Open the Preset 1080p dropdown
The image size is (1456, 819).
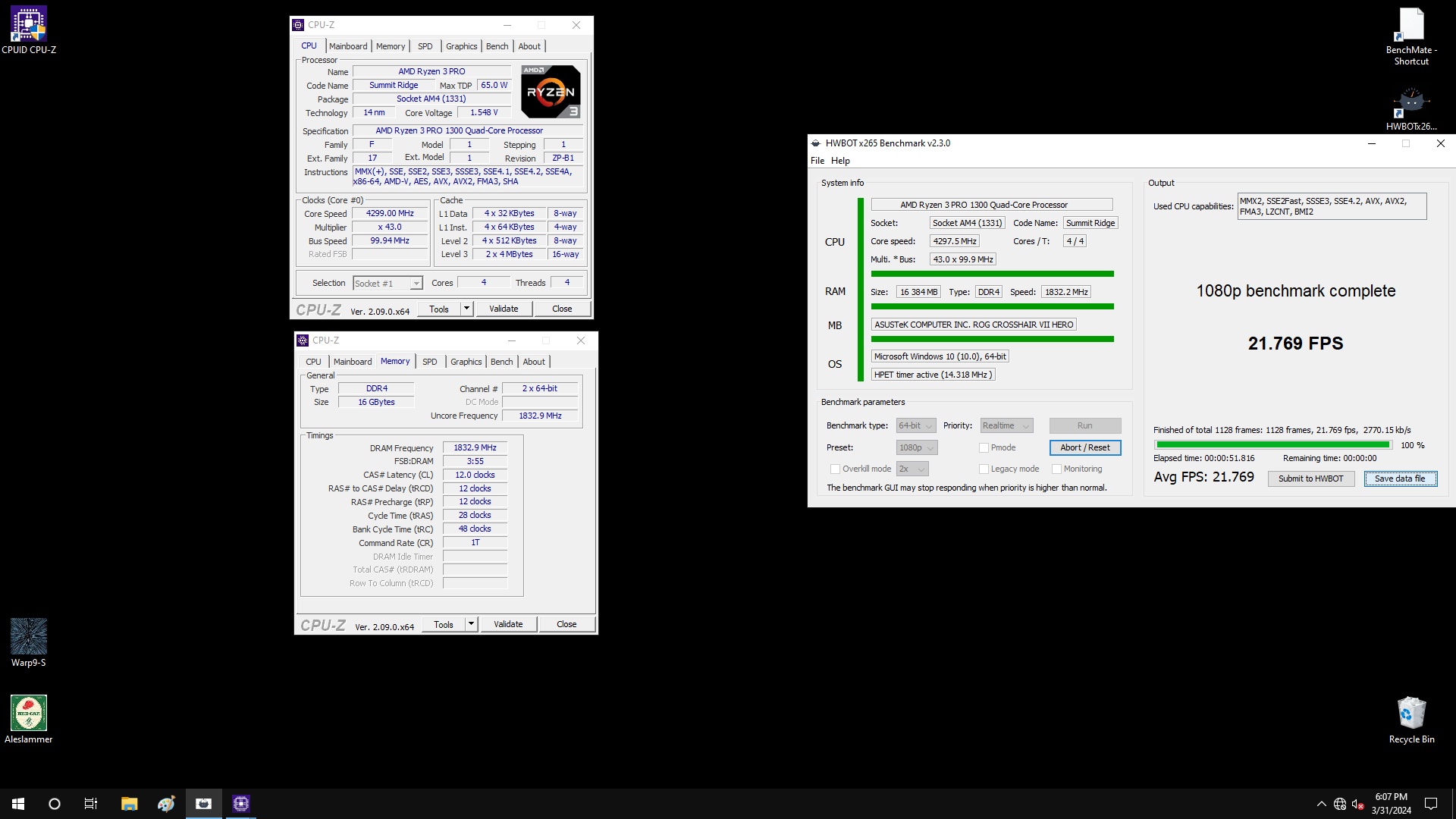pyautogui.click(x=917, y=448)
